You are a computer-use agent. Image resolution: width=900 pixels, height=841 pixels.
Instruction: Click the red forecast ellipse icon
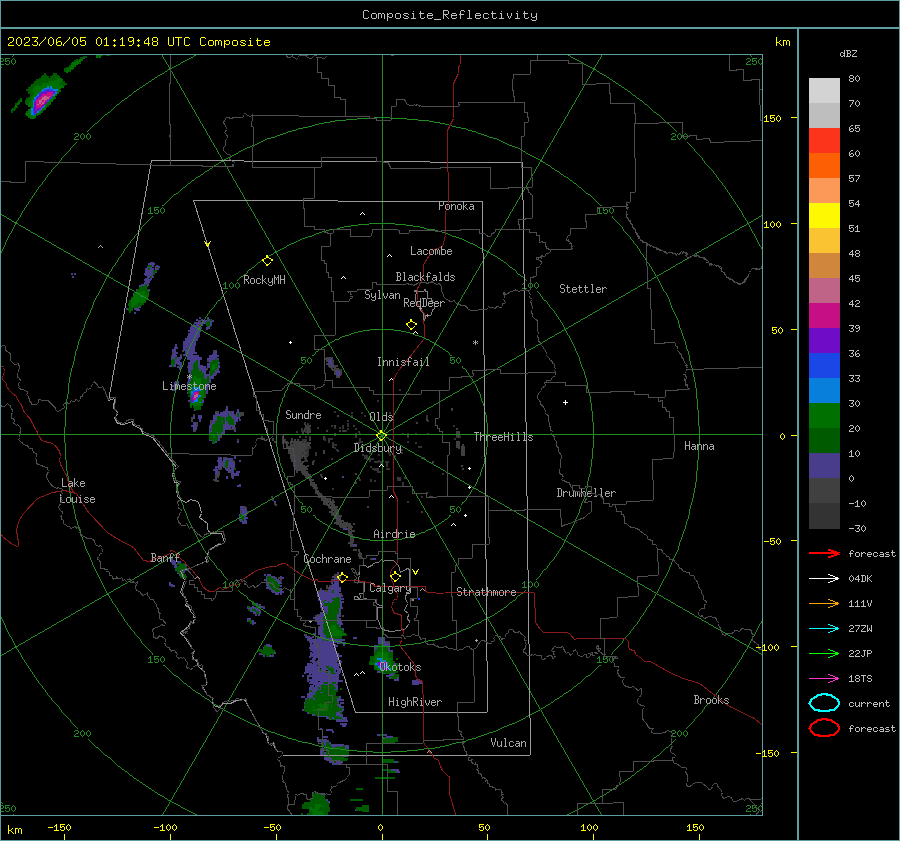(824, 728)
